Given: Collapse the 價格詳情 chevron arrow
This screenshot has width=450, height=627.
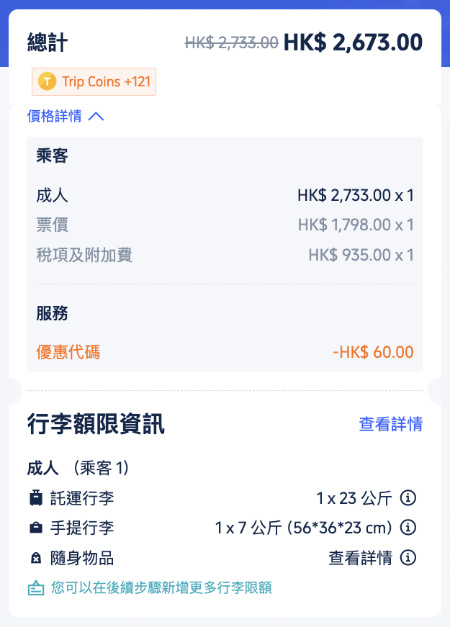Looking at the screenshot, I should coord(96,116).
